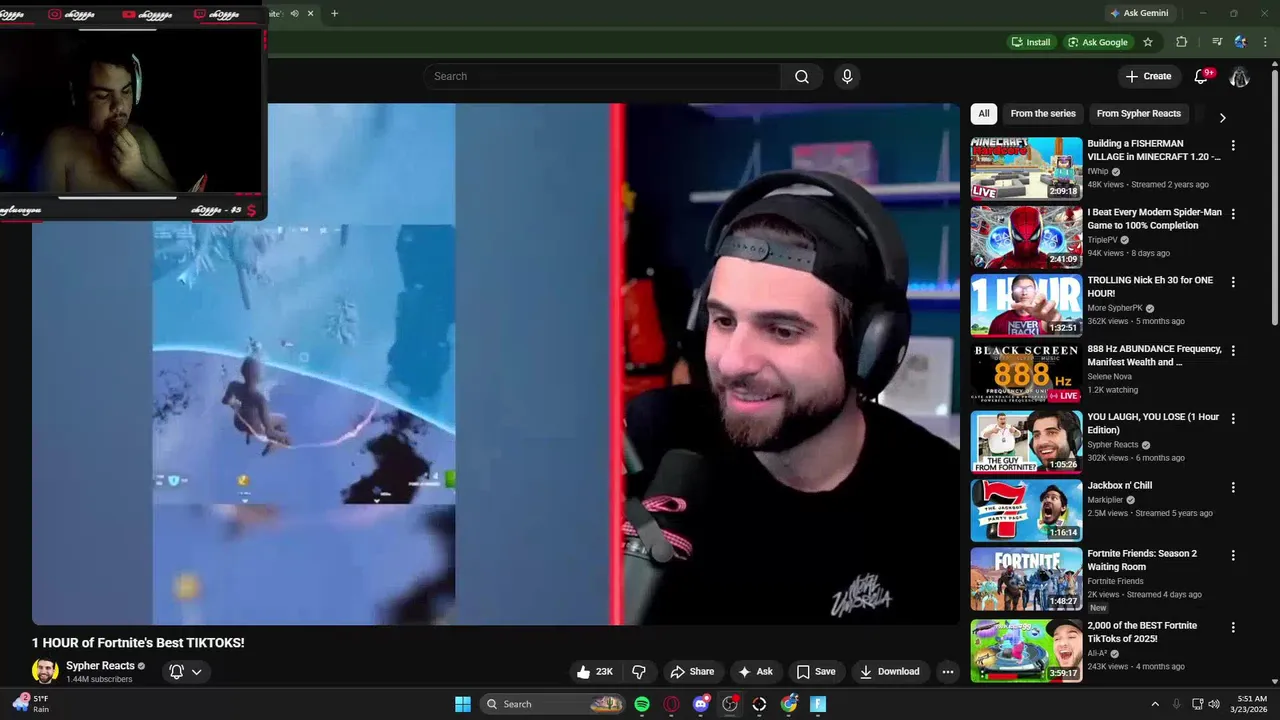Open the media controls icon in toolbar
The height and width of the screenshot is (720, 1280).
pyautogui.click(x=1217, y=42)
